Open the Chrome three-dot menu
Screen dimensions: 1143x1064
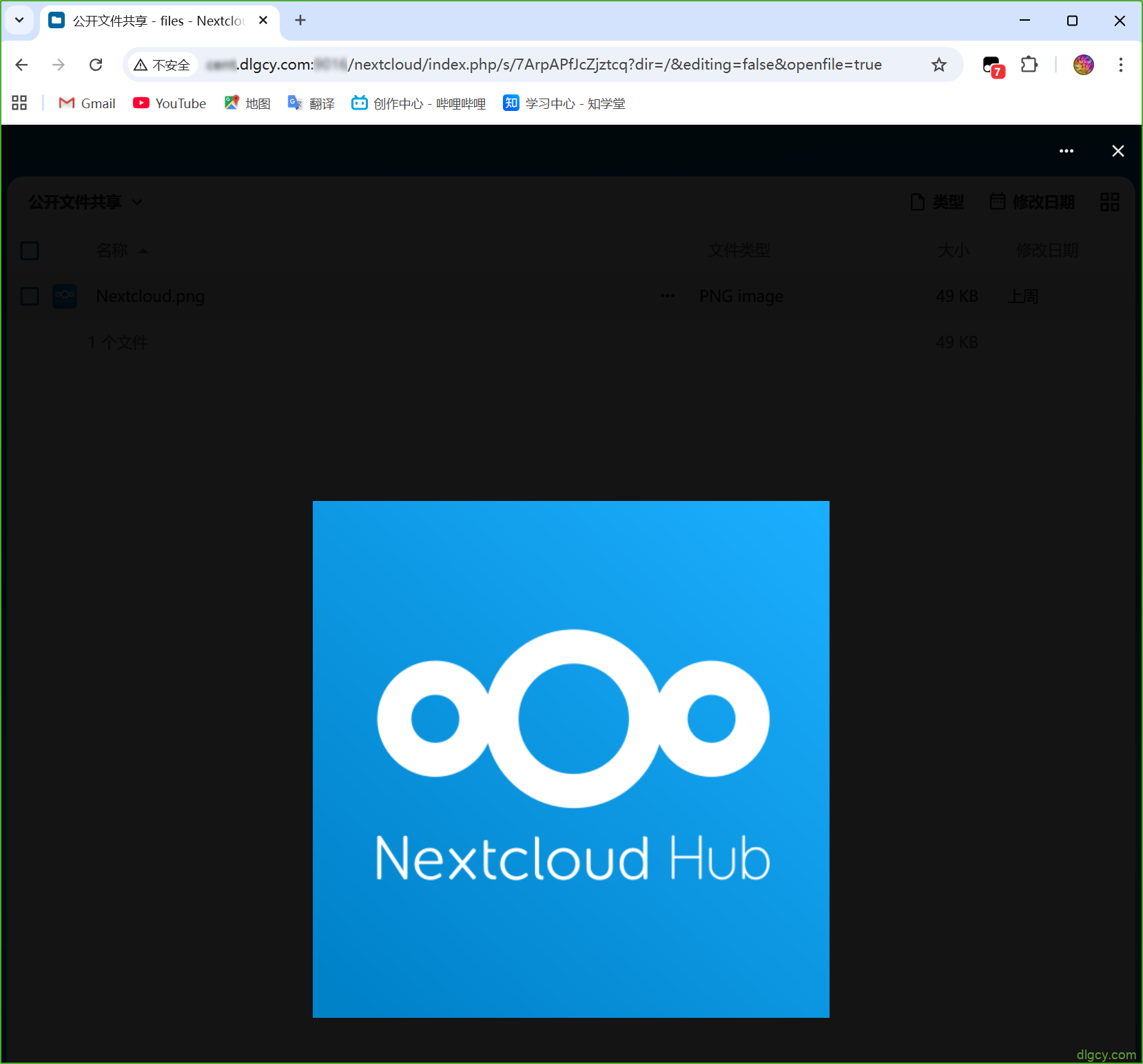pyautogui.click(x=1121, y=65)
